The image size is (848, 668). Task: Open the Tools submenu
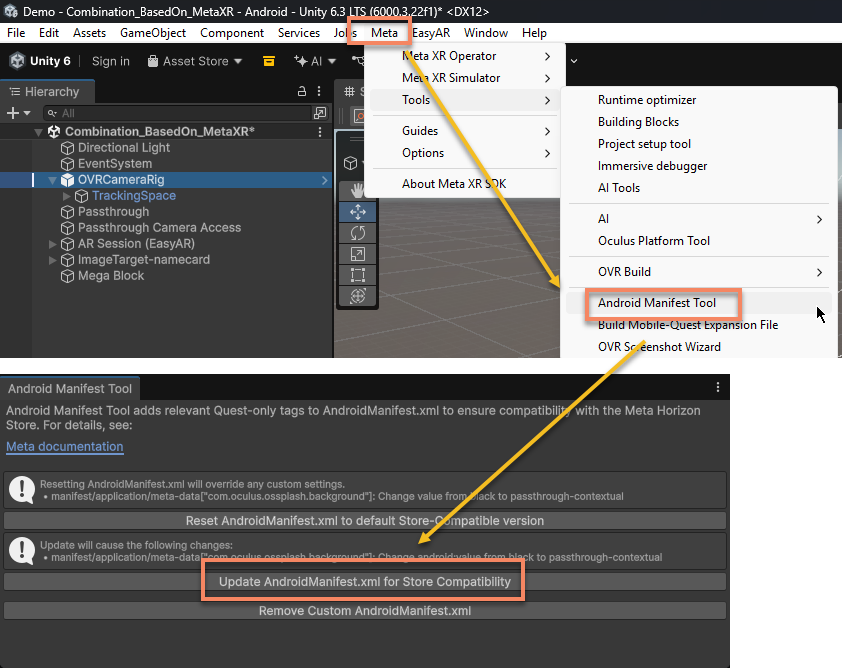[x=465, y=100]
